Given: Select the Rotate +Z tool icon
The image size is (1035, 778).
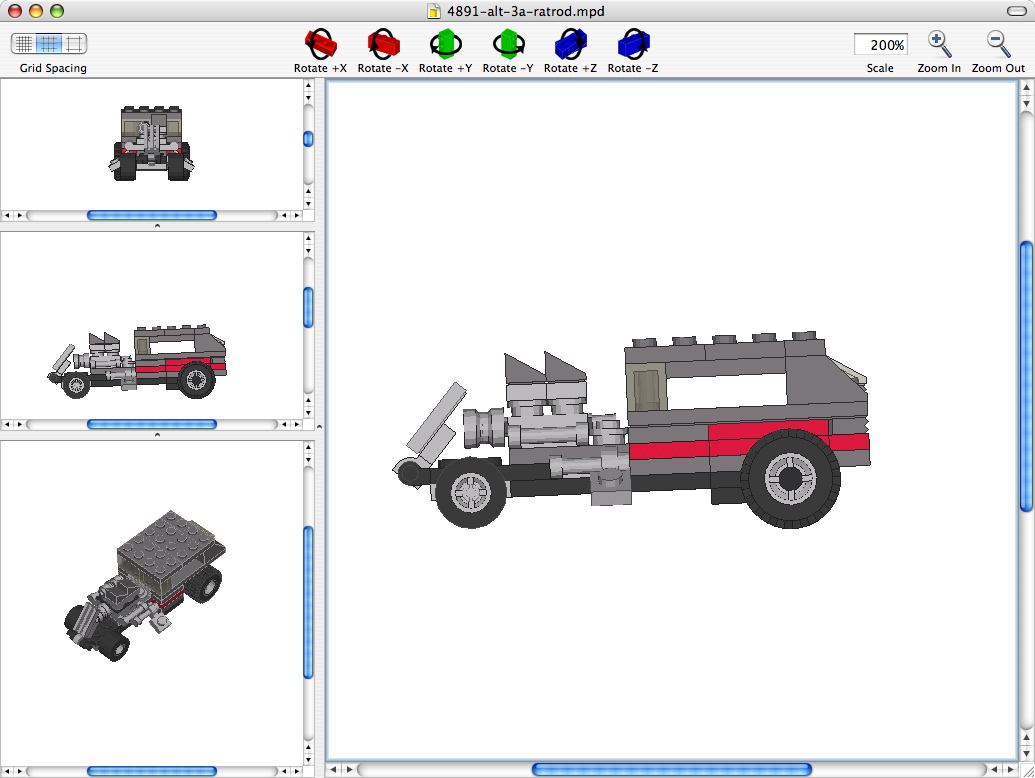Looking at the screenshot, I should tap(569, 43).
